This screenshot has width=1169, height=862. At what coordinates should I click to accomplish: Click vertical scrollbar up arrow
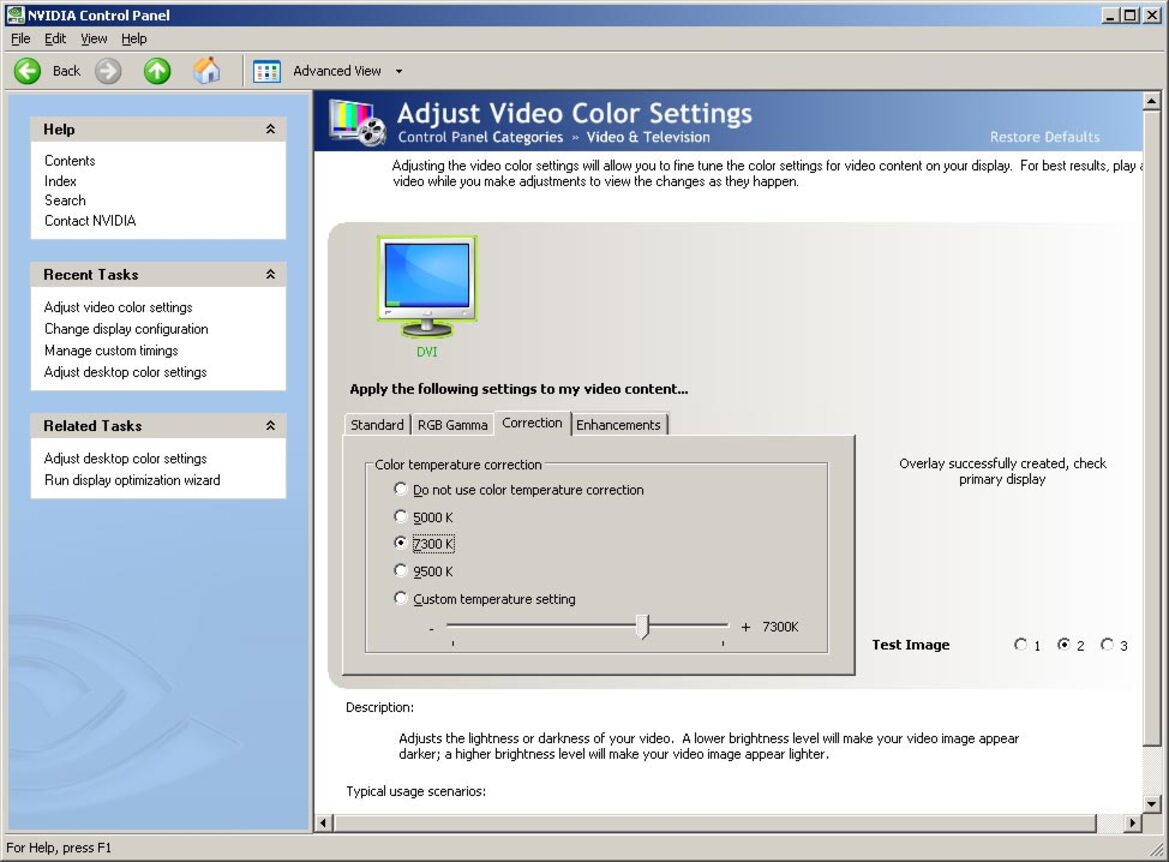1152,101
